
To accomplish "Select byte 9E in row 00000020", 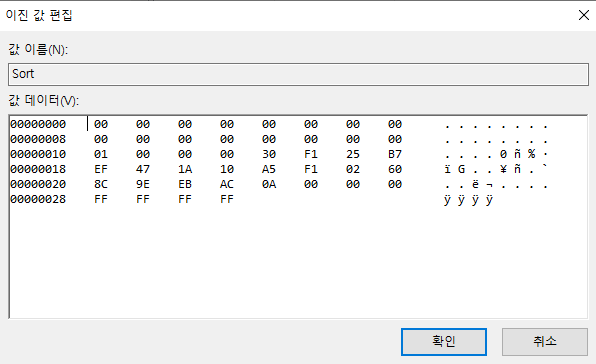I will (x=143, y=184).
